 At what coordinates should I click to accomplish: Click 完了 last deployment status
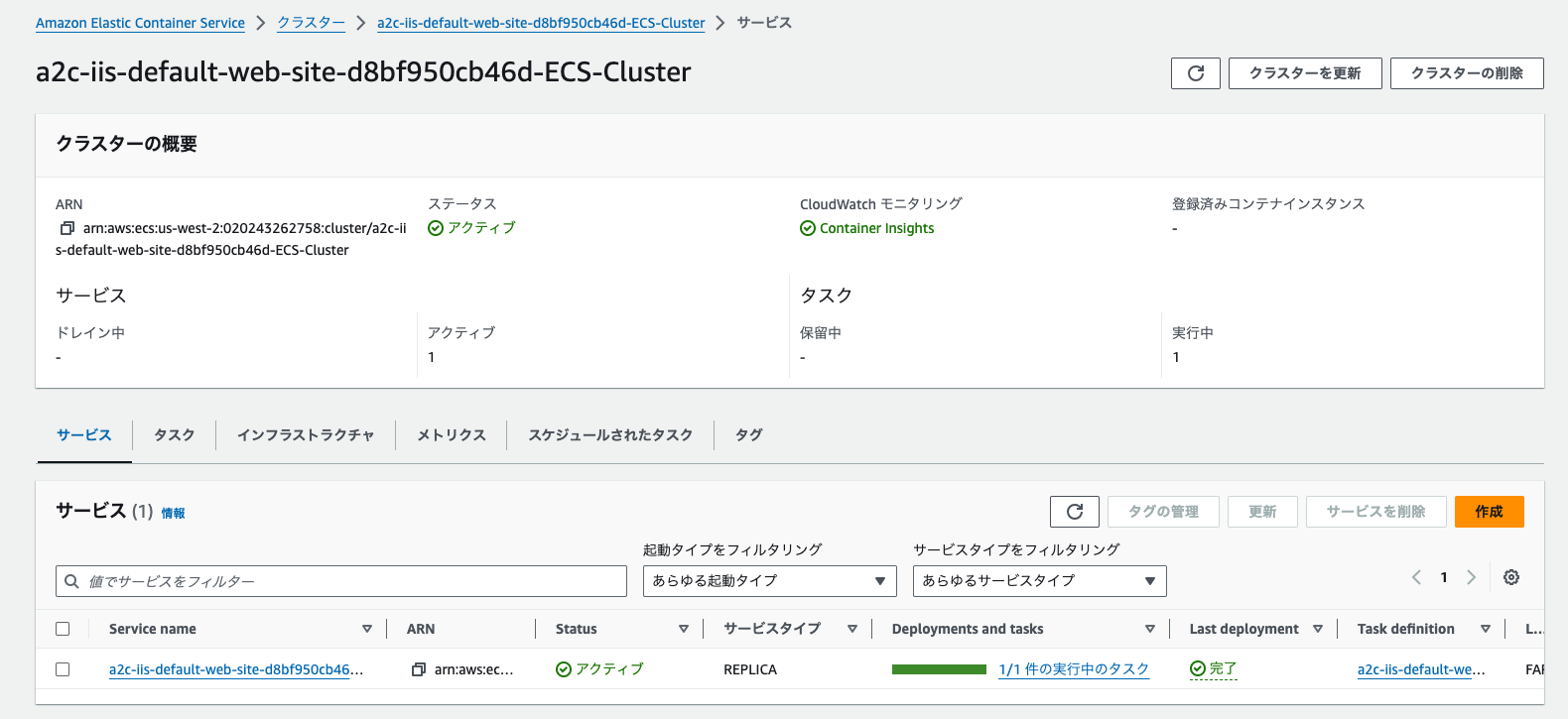pos(1214,669)
